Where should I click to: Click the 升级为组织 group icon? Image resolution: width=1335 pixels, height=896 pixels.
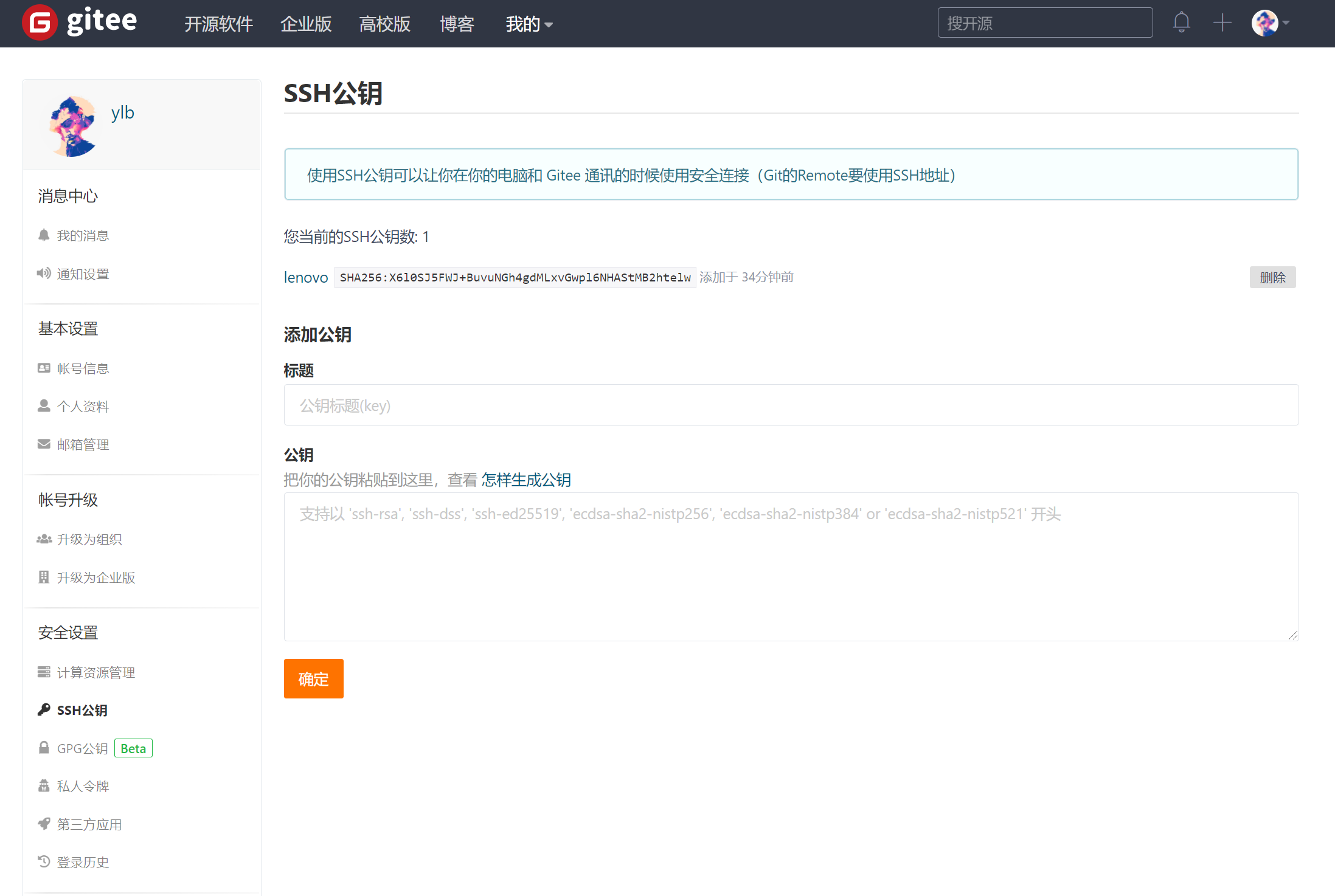coord(43,539)
